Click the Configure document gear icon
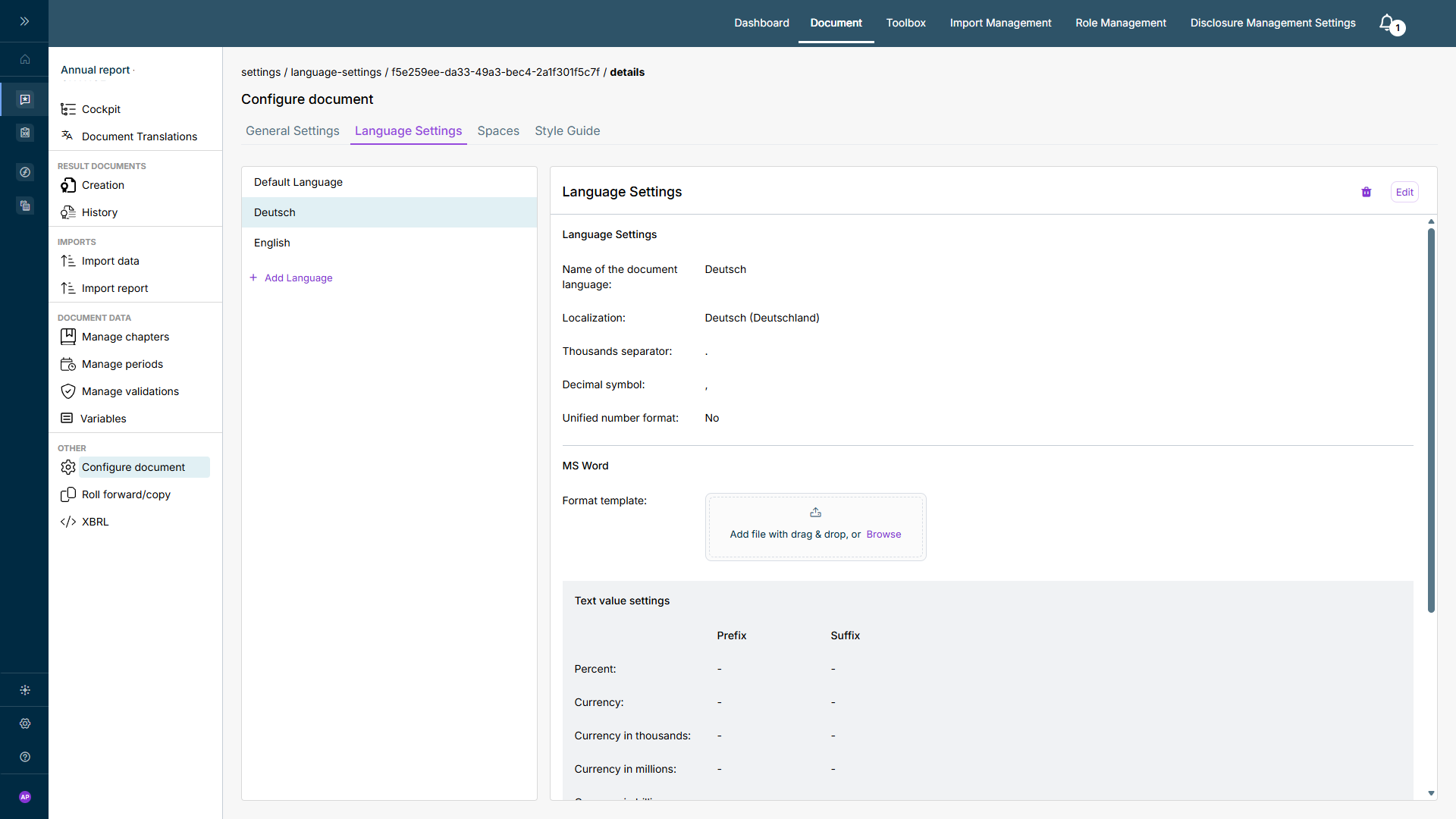The width and height of the screenshot is (1456, 819). (x=68, y=467)
